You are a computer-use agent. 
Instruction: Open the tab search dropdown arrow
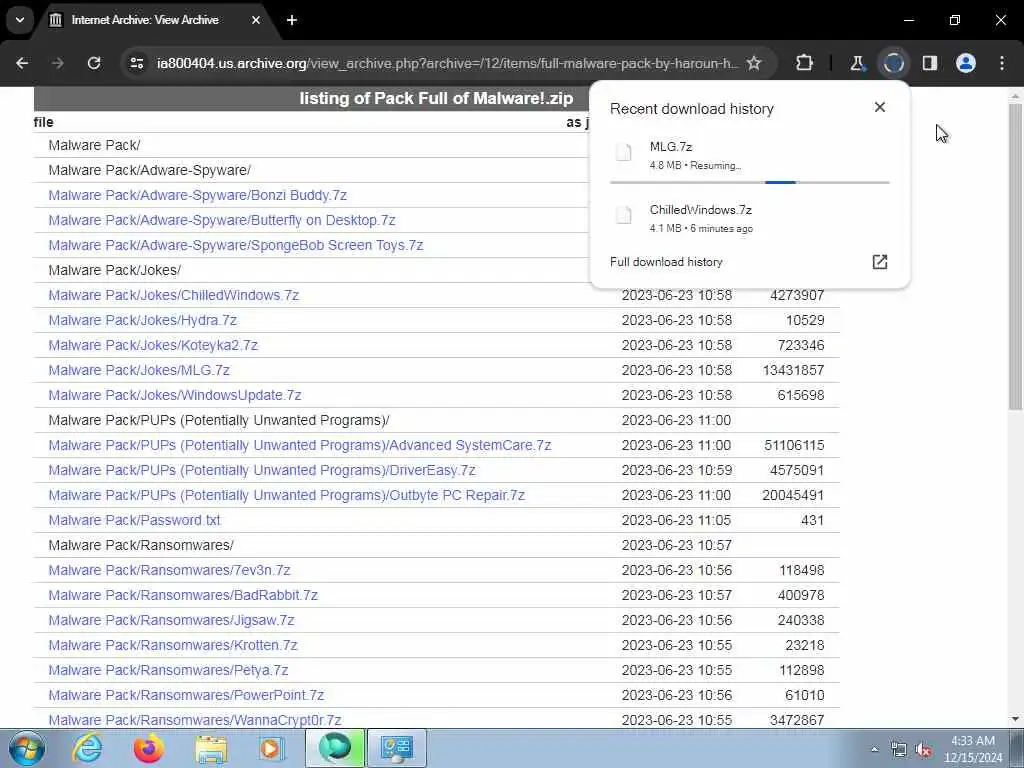click(x=20, y=20)
